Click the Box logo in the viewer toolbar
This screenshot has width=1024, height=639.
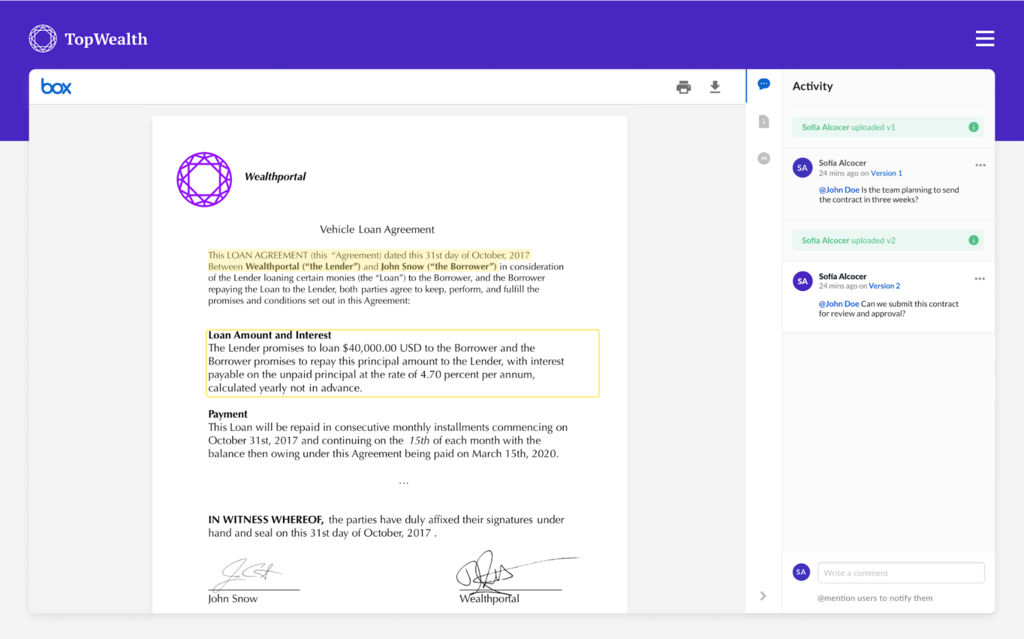click(56, 86)
